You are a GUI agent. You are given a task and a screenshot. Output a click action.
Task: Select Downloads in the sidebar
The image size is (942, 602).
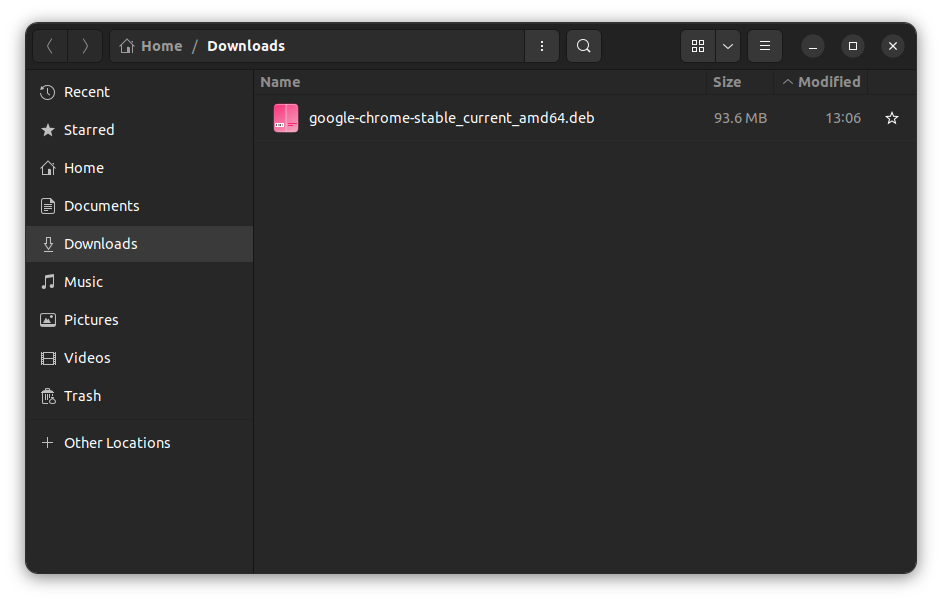tap(139, 244)
